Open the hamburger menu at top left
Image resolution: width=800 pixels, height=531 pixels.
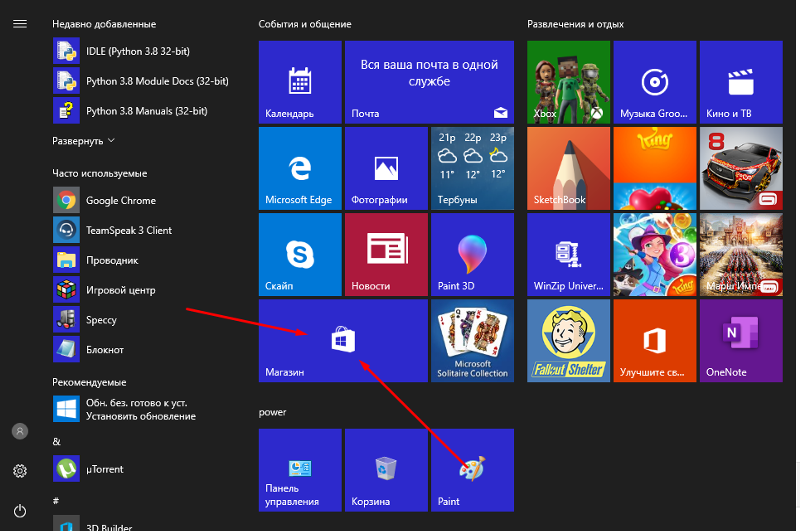[x=20, y=24]
